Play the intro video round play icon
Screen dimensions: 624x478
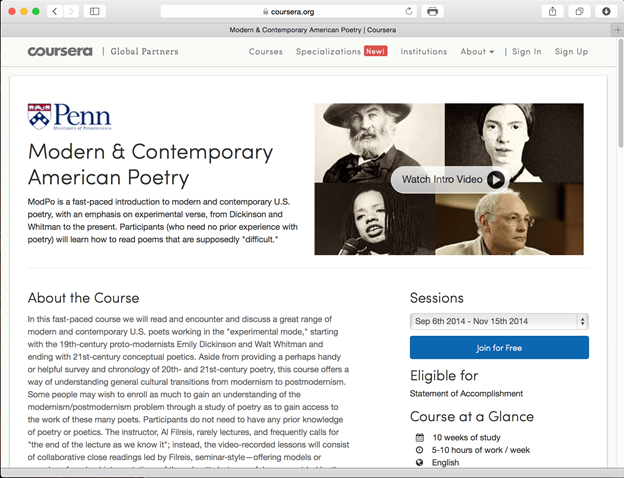[495, 179]
